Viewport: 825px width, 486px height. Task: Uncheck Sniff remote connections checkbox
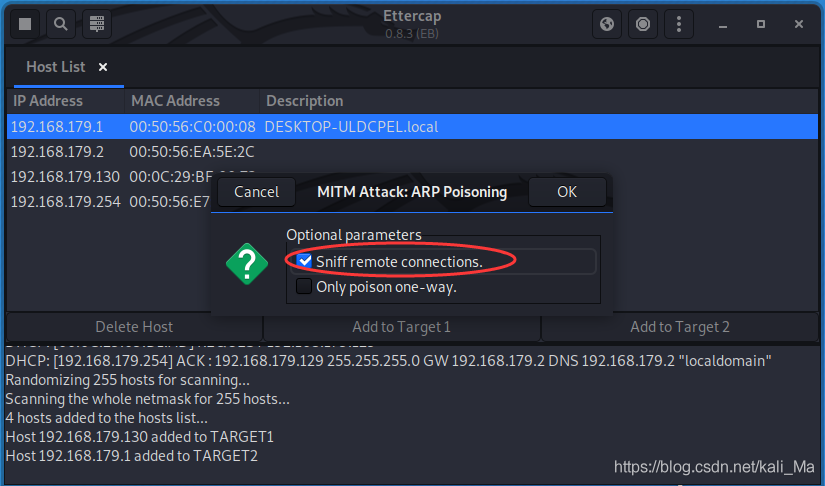[304, 261]
